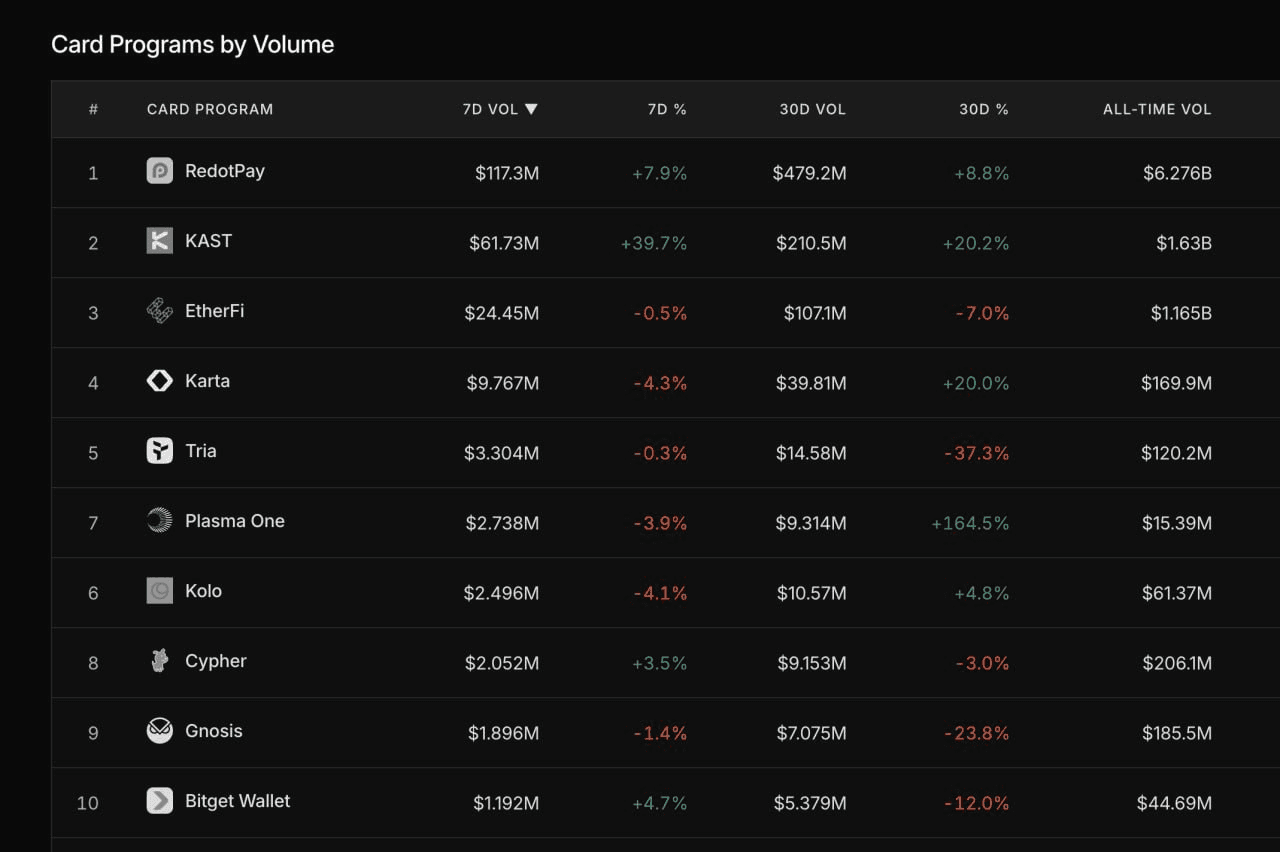Click the KAST logo icon
This screenshot has width=1280, height=852.
[x=159, y=241]
